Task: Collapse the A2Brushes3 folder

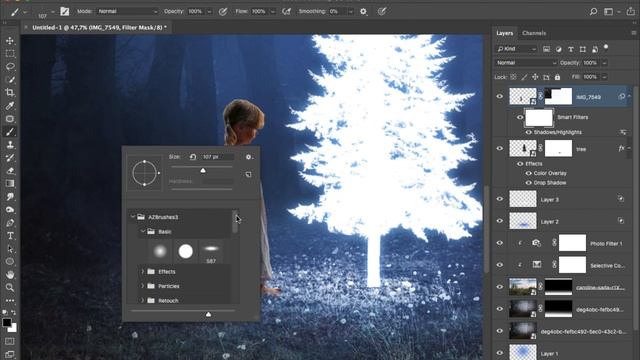Action: [133, 217]
